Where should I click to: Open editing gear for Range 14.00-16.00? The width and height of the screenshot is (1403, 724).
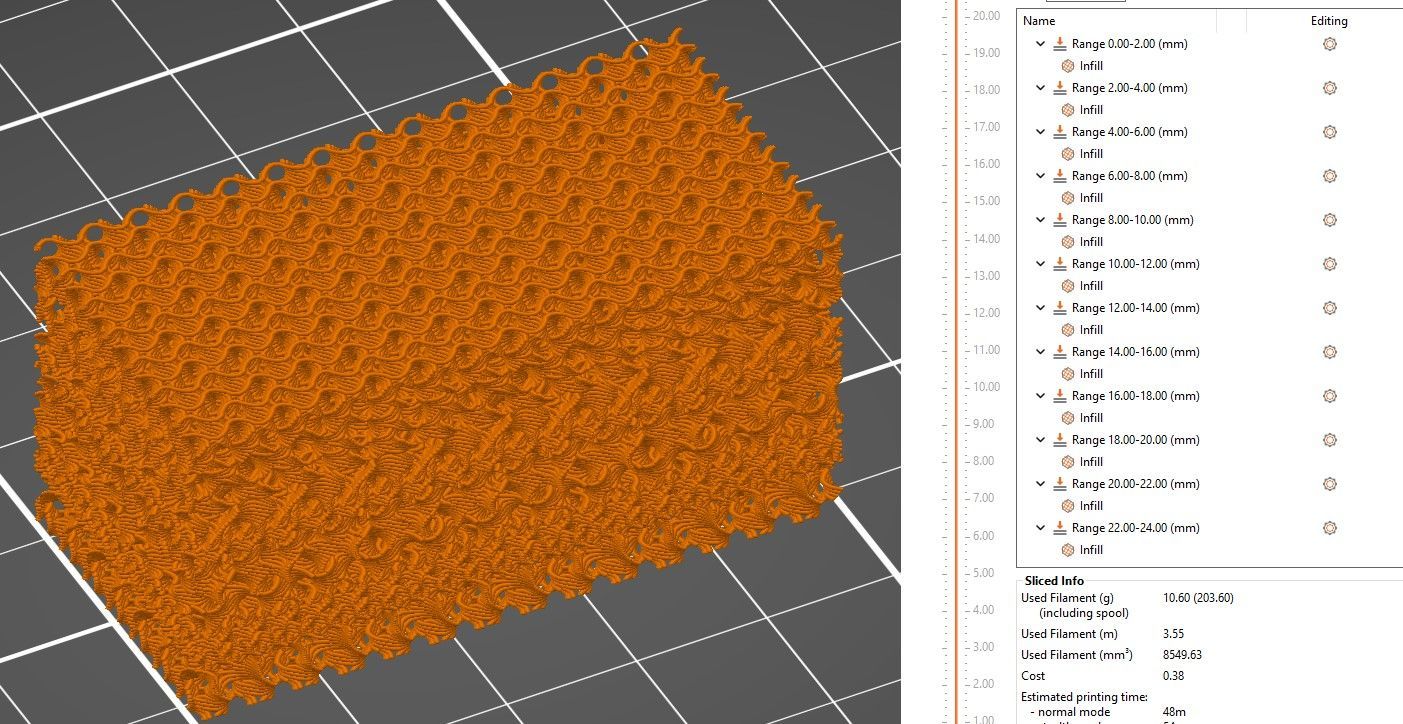1329,352
